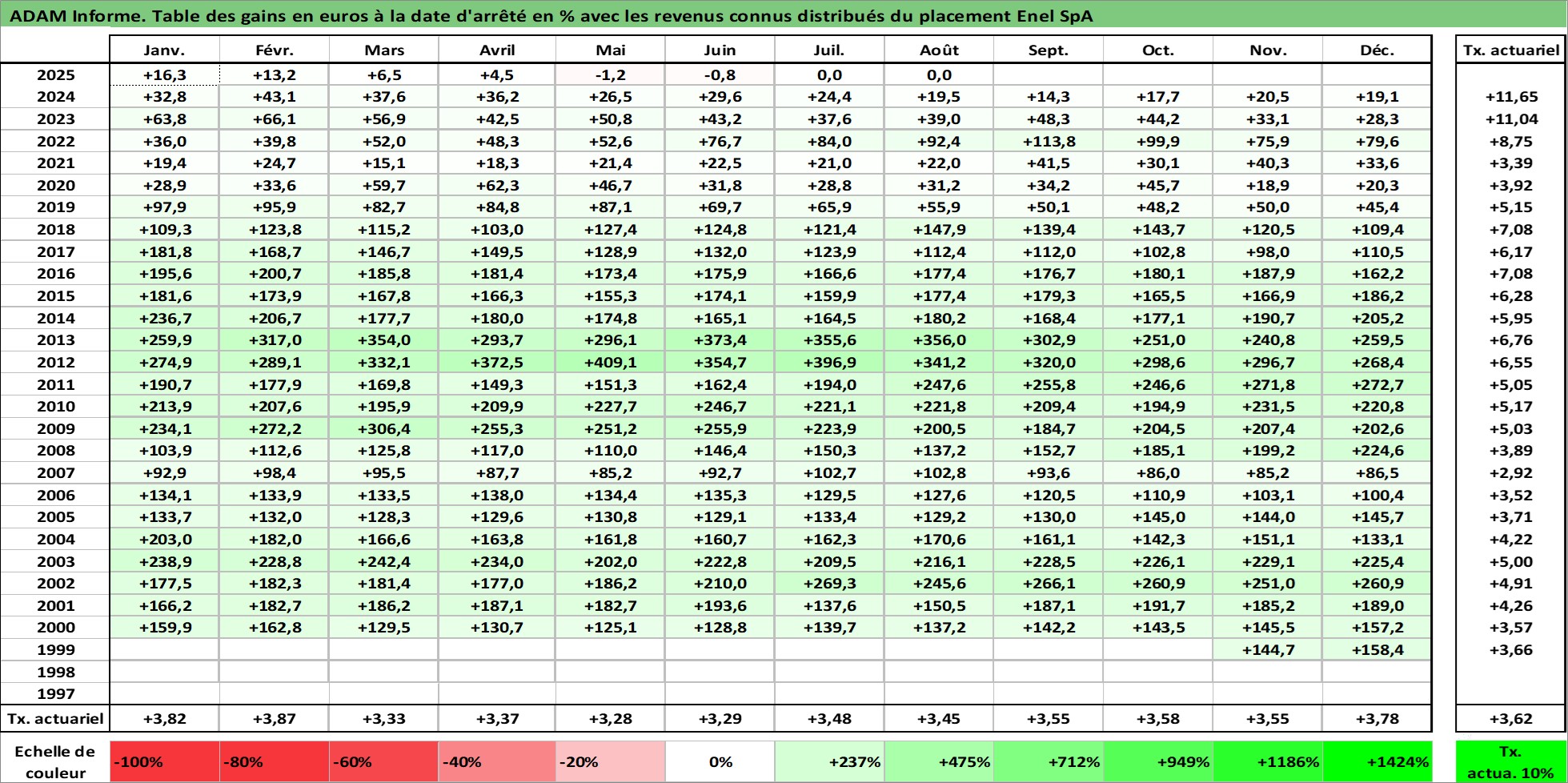Click the +147,9 cell for Août 2018
This screenshot has height=783, width=1568.
click(939, 229)
